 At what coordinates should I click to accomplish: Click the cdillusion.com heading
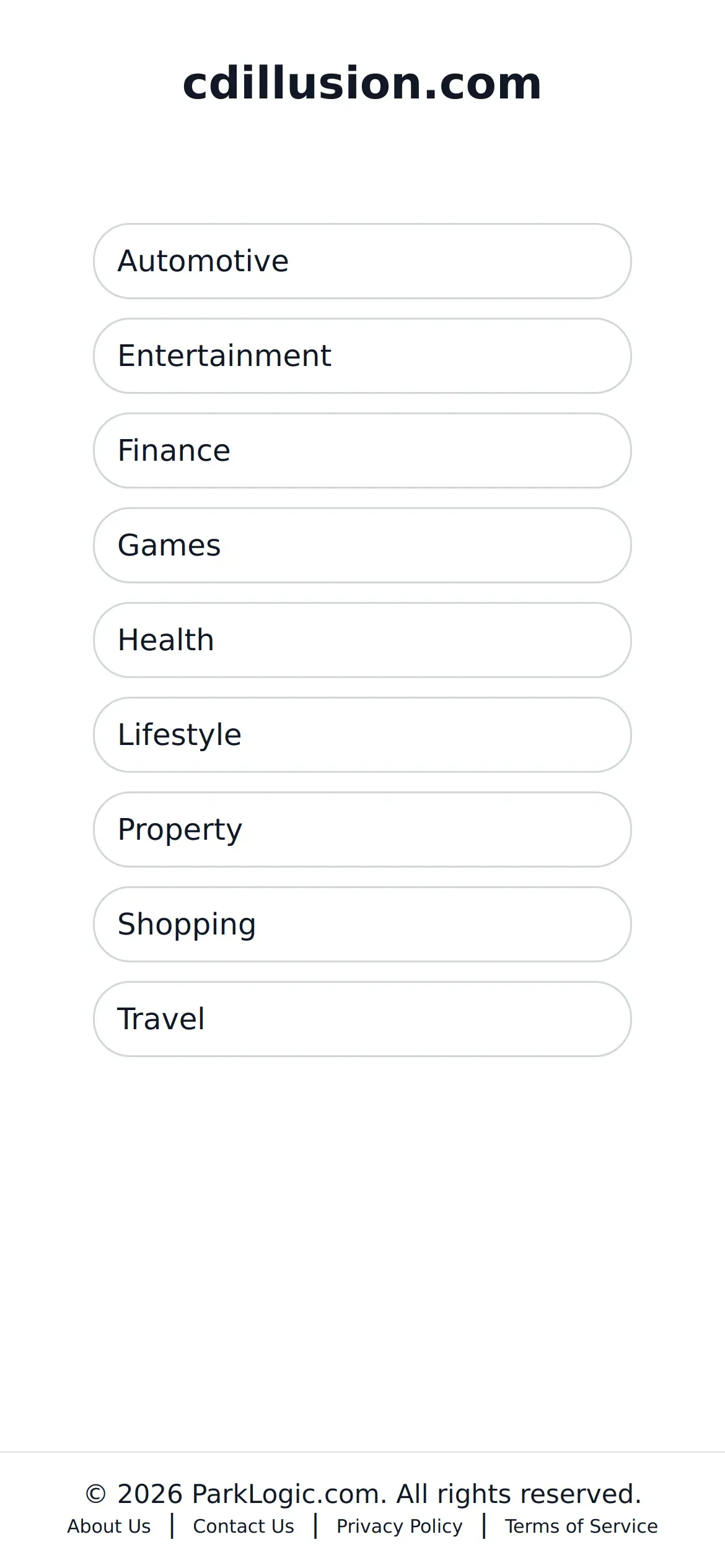pyautogui.click(x=362, y=83)
